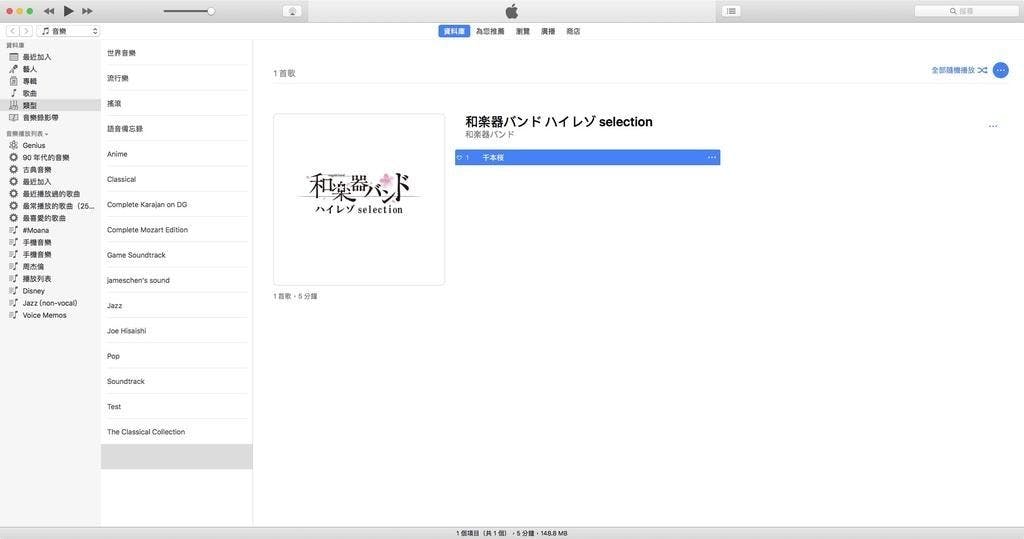Viewport: 1024px width, 539px height.
Task: Adjust the volume slider
Action: pyautogui.click(x=189, y=11)
